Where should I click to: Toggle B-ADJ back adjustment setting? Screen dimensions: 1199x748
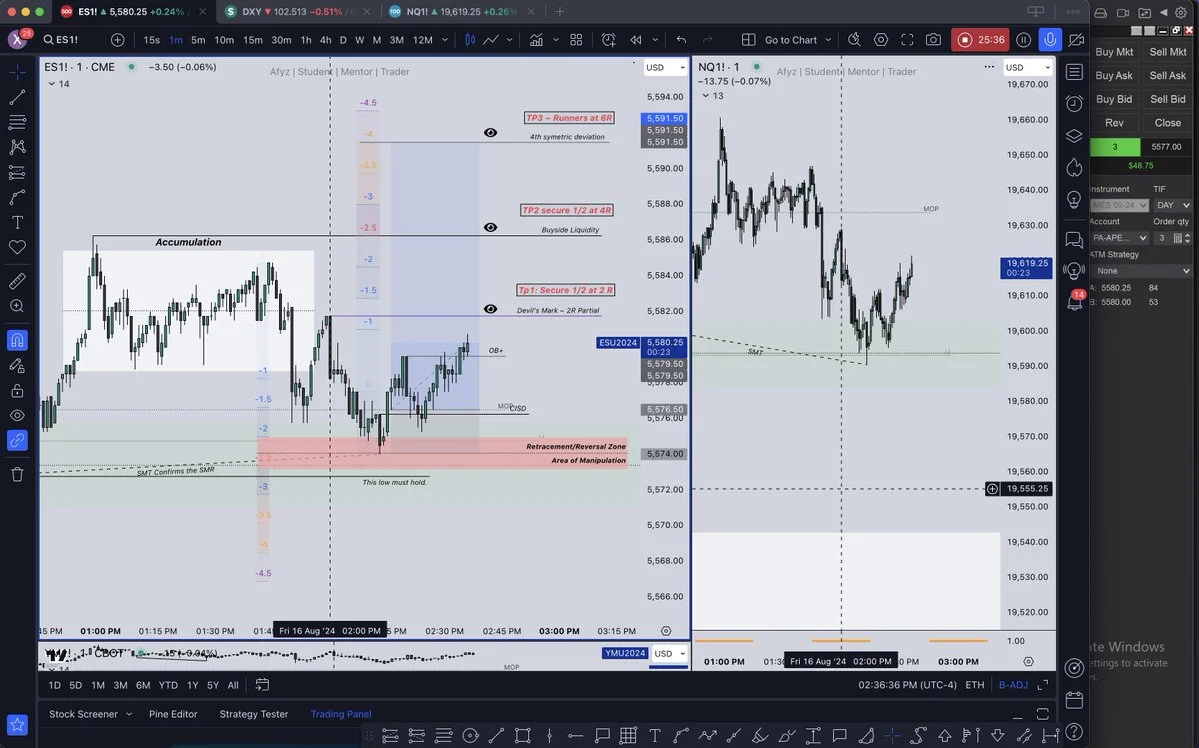click(x=1013, y=685)
